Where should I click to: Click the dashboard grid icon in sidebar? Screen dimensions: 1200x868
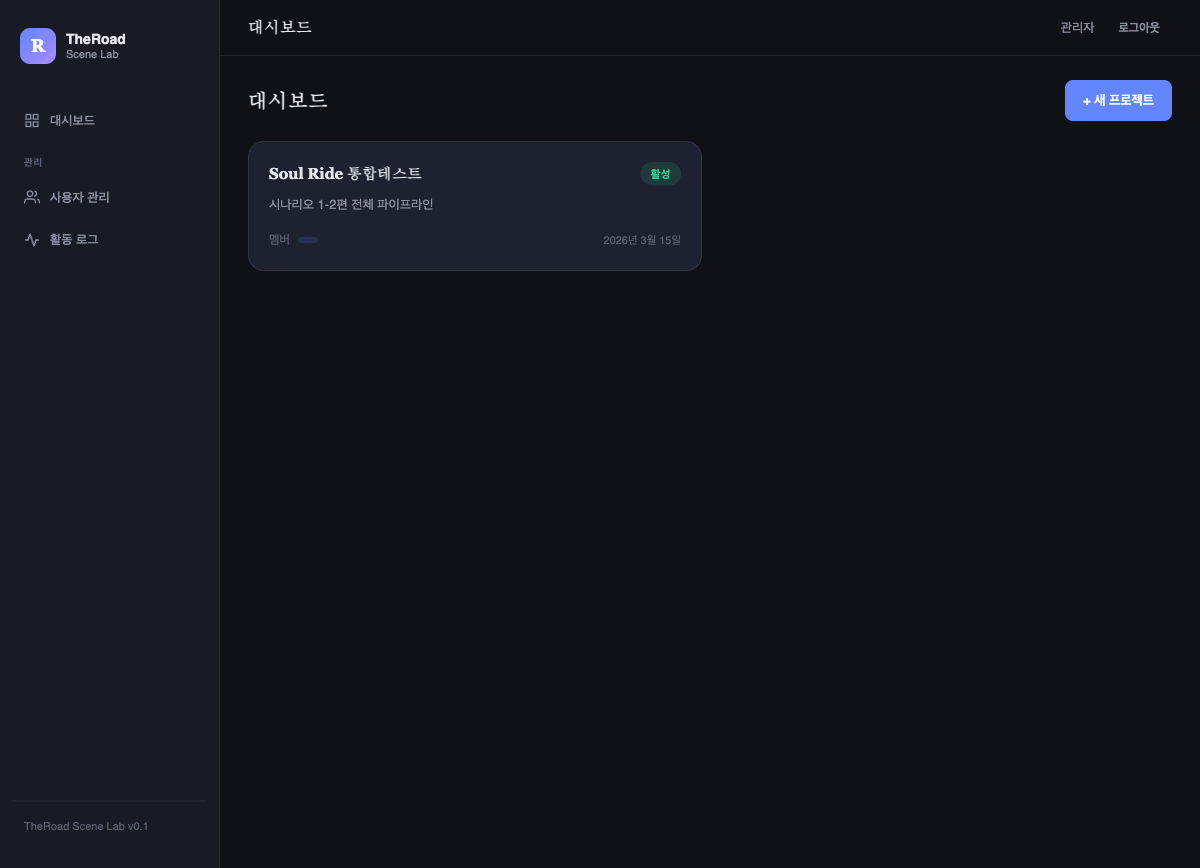32,120
